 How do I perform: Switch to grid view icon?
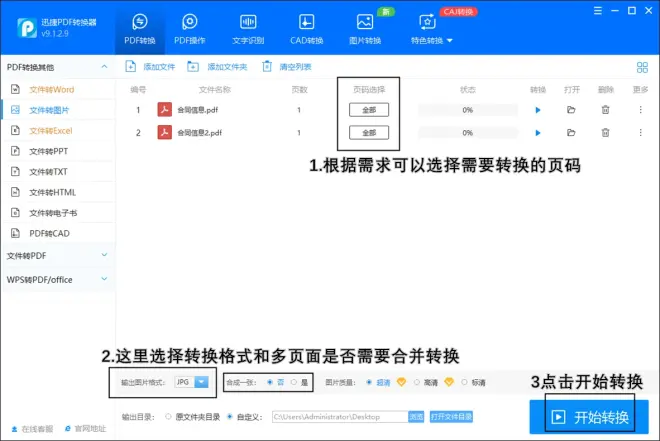point(642,67)
